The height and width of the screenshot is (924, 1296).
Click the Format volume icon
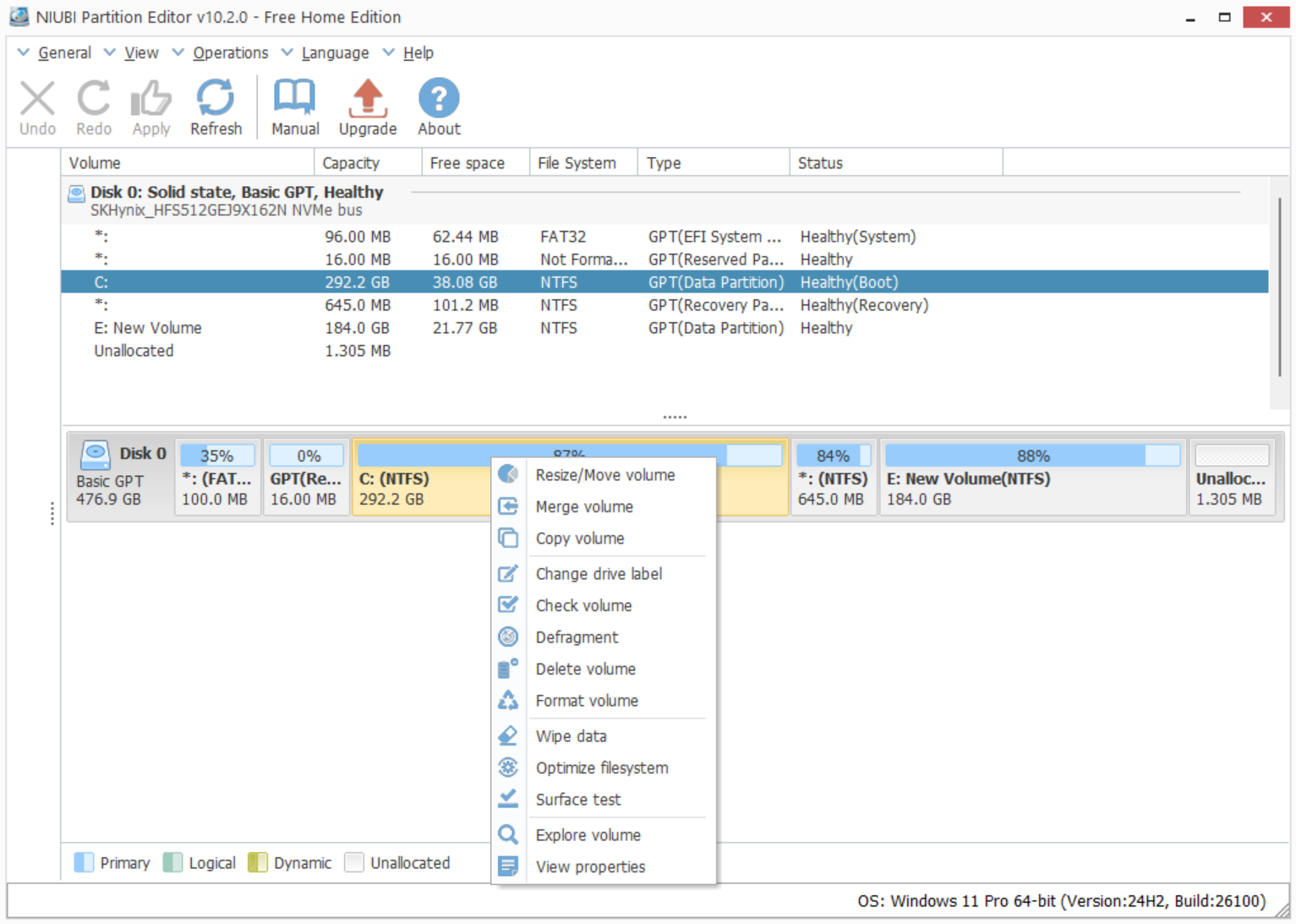click(508, 701)
